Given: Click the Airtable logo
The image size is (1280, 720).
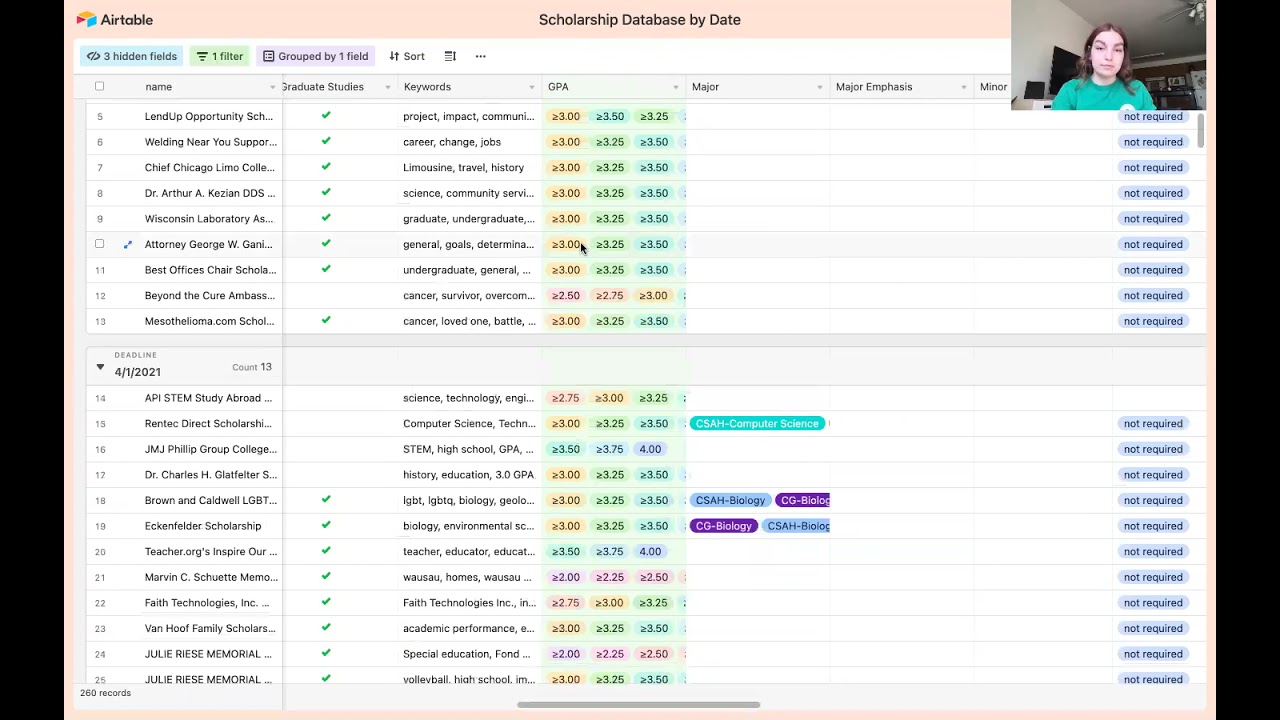Looking at the screenshot, I should 114,19.
